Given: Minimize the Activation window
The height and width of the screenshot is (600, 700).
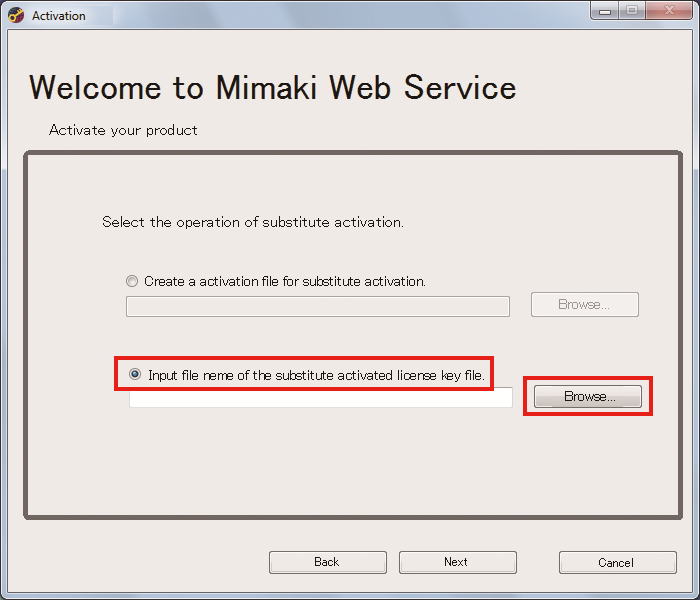Looking at the screenshot, I should (604, 10).
